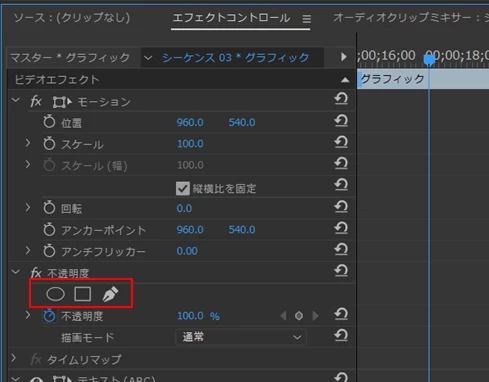Reset the 不透明度 percentage parameter
The width and height of the screenshot is (489, 382).
click(x=341, y=314)
